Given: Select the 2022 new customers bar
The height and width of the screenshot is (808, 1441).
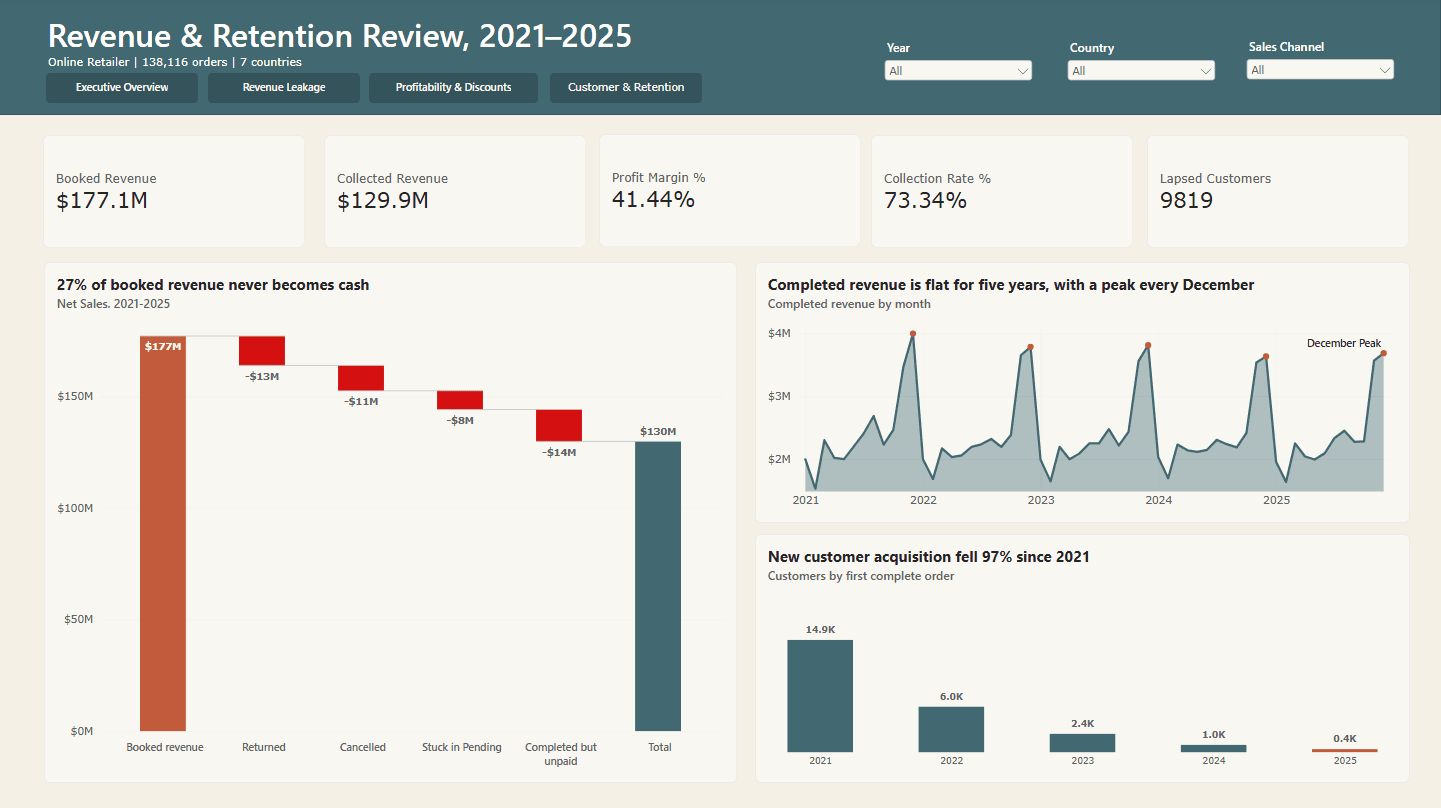Looking at the screenshot, I should tap(951, 730).
